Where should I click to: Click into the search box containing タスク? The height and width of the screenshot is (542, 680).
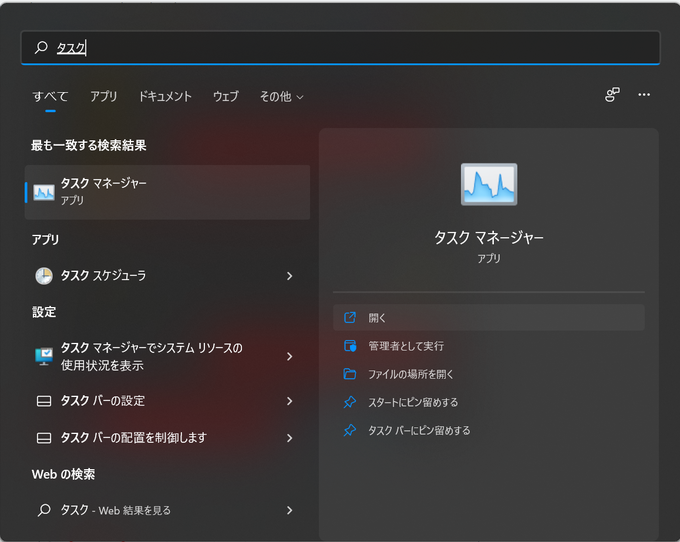tap(340, 47)
